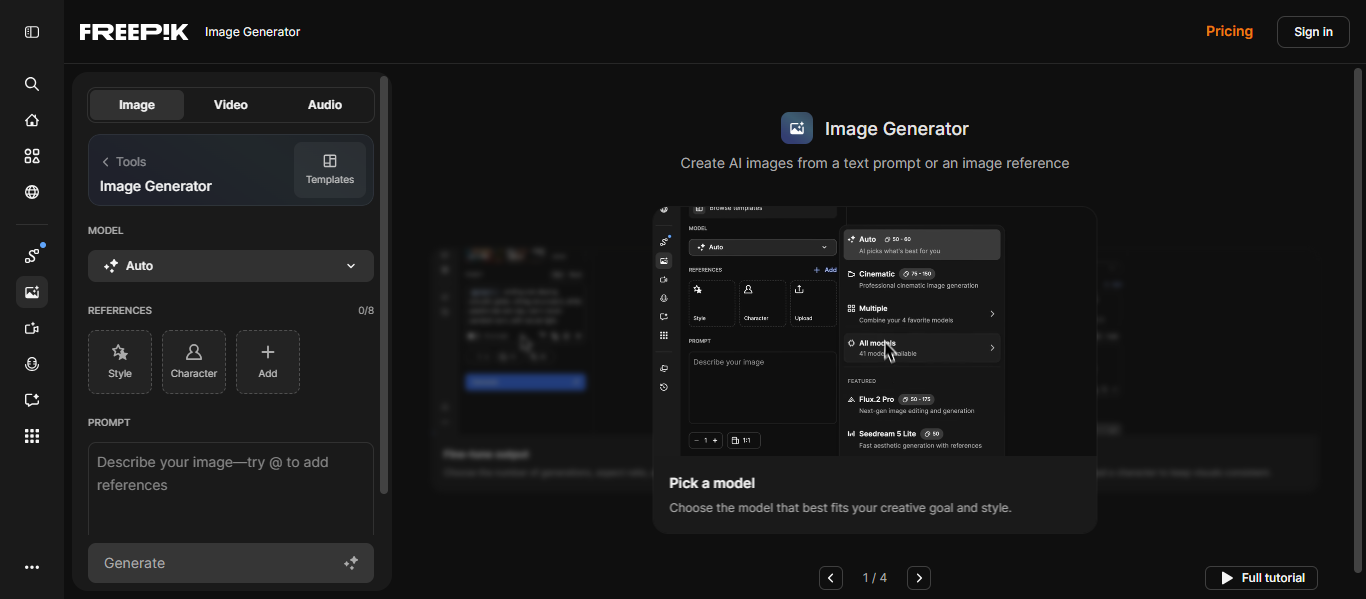
Task: Open the Pricing link
Action: point(1229,31)
